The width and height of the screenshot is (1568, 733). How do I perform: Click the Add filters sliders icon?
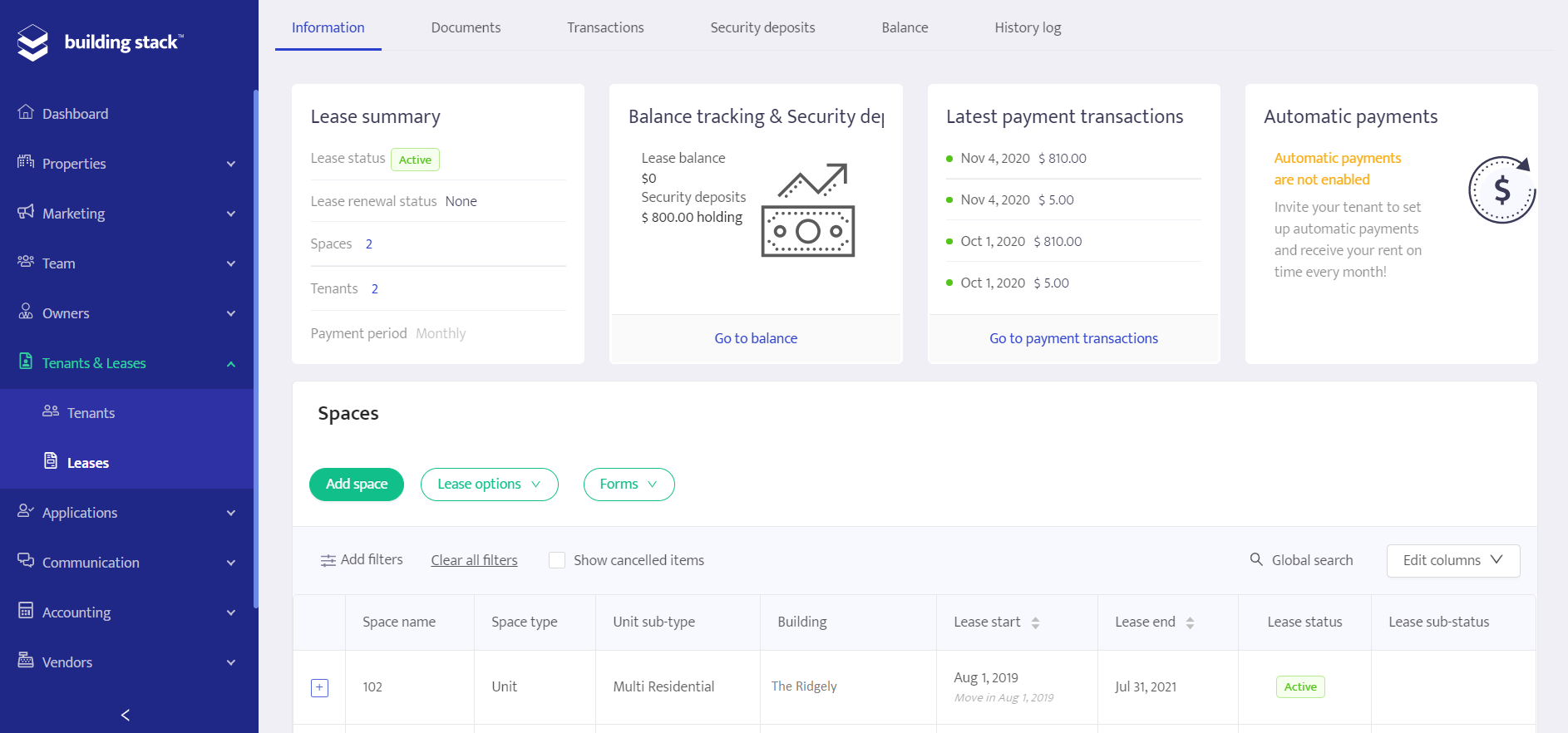(x=328, y=560)
